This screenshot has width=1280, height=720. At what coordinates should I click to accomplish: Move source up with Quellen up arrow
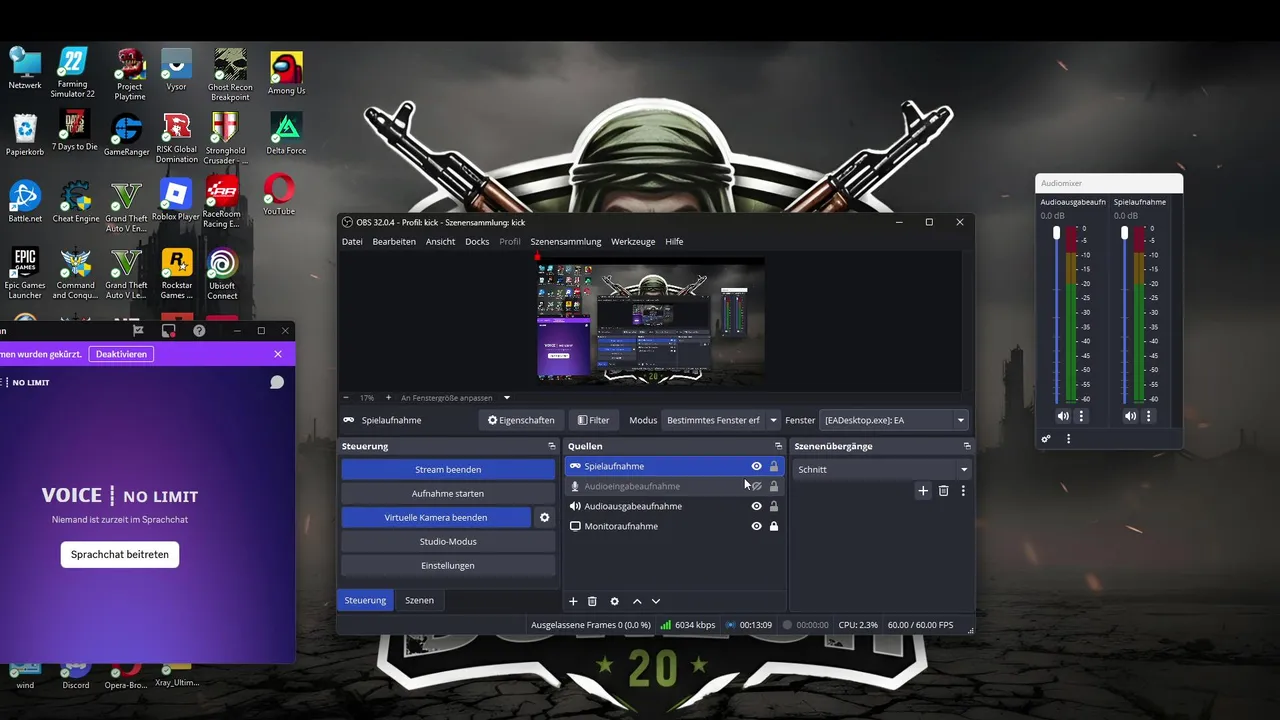637,601
